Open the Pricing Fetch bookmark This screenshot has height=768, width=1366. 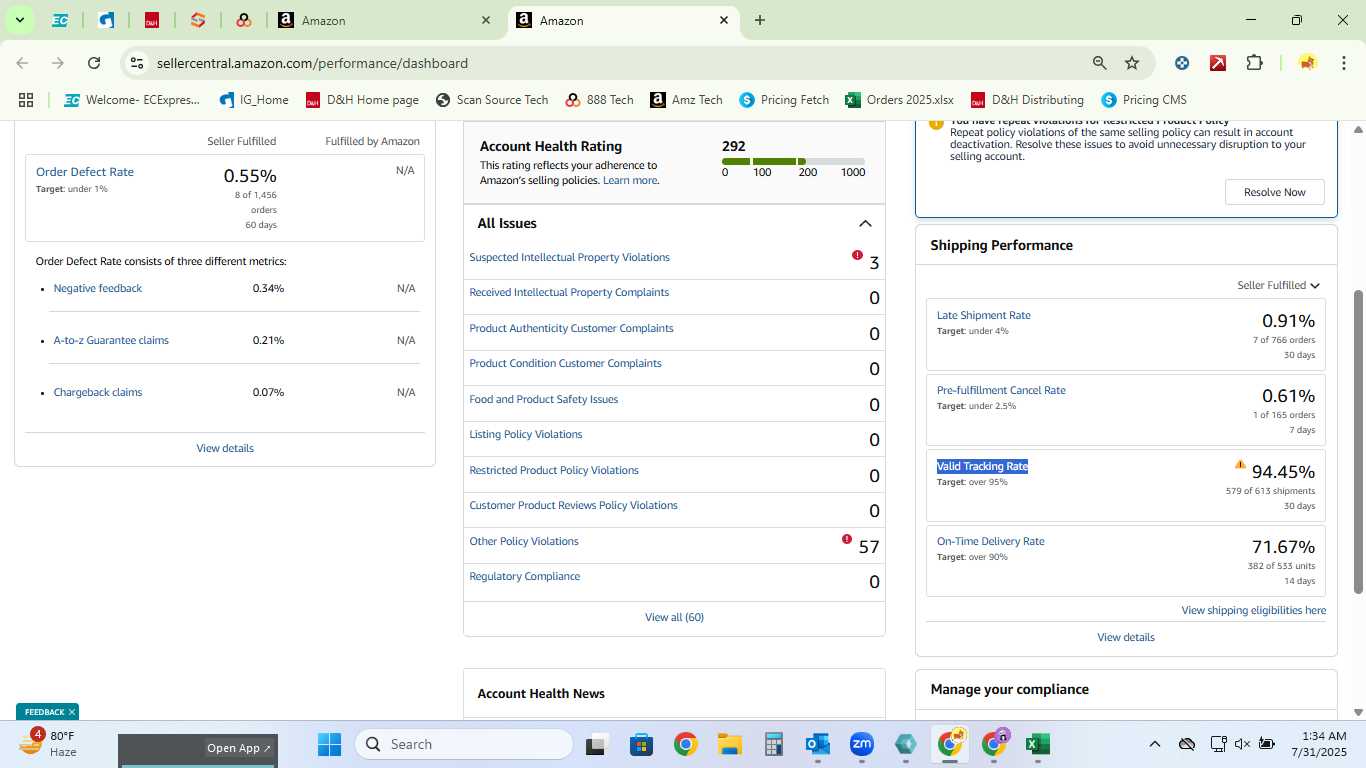click(x=784, y=100)
